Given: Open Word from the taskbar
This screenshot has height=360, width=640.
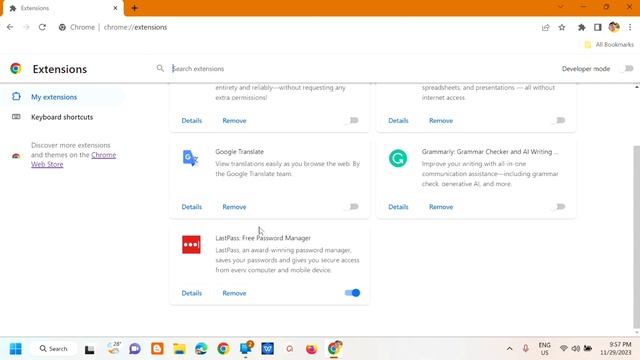Looking at the screenshot, I should 267,349.
